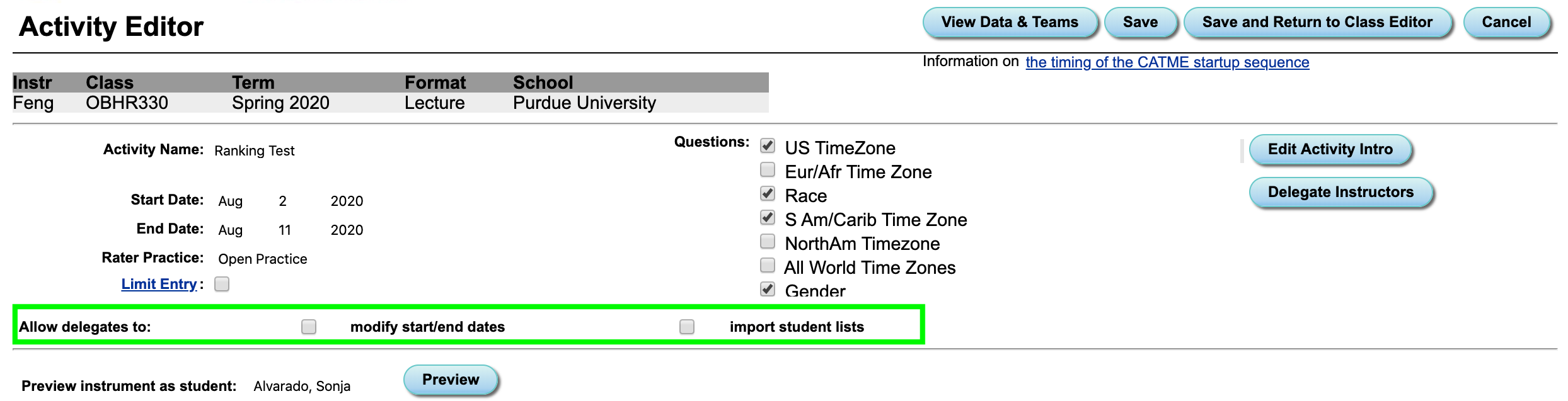This screenshot has height=401, width=1568.
Task: Open the Start Date month selector
Action: [x=231, y=201]
